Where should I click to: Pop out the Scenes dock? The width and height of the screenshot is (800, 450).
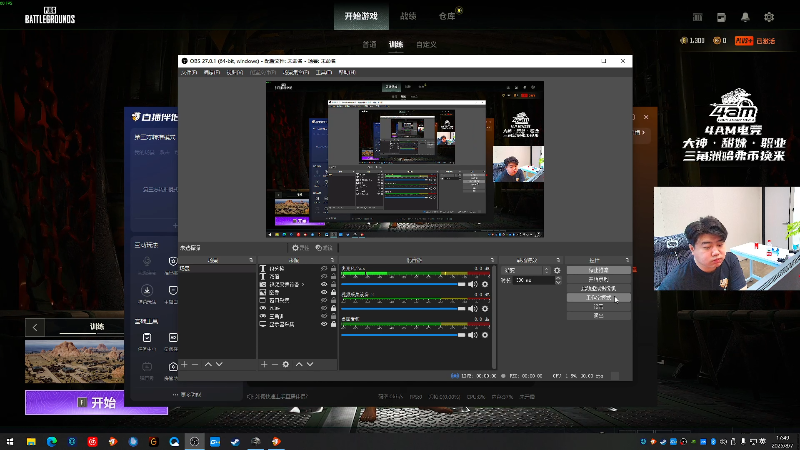click(251, 260)
